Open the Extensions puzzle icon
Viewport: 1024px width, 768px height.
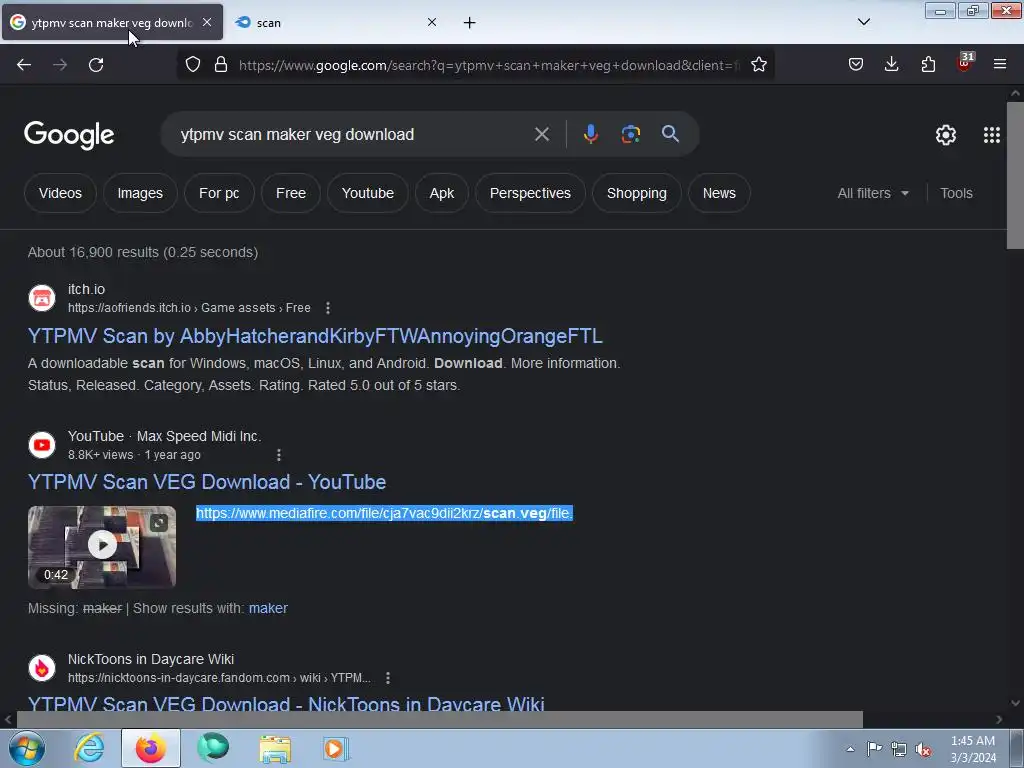(x=928, y=65)
